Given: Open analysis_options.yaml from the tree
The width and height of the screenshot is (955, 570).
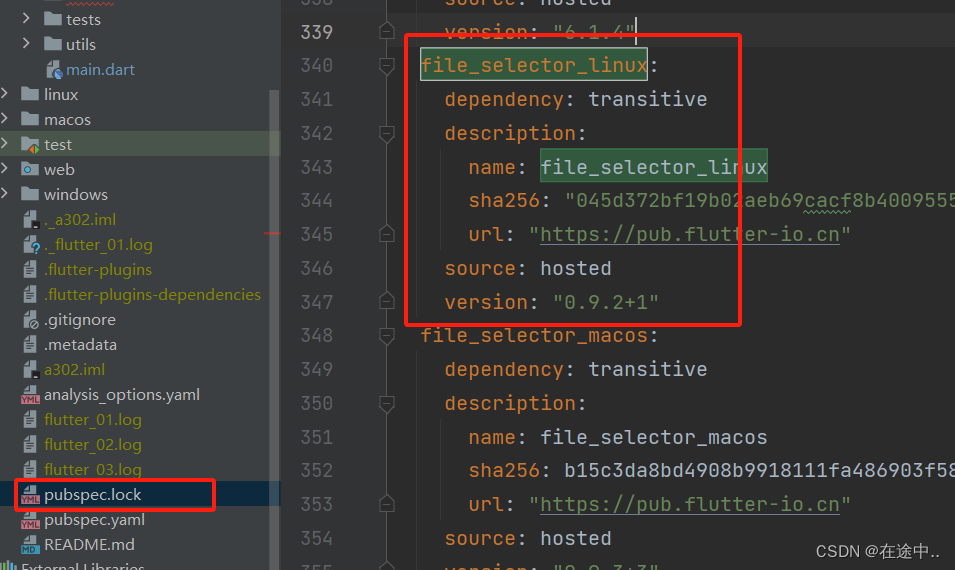Looking at the screenshot, I should coord(122,395).
